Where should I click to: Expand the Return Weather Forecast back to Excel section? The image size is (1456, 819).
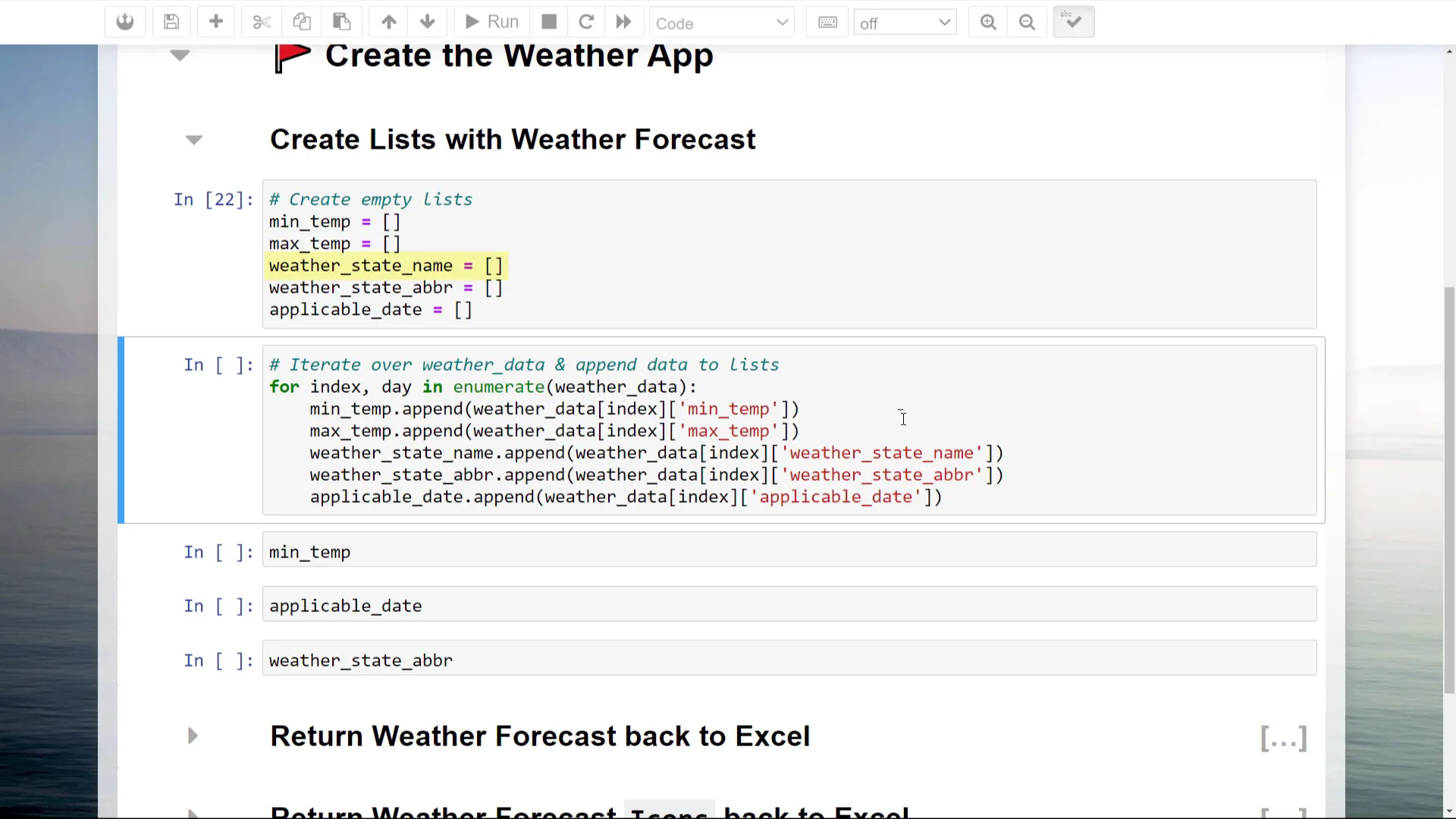click(192, 736)
